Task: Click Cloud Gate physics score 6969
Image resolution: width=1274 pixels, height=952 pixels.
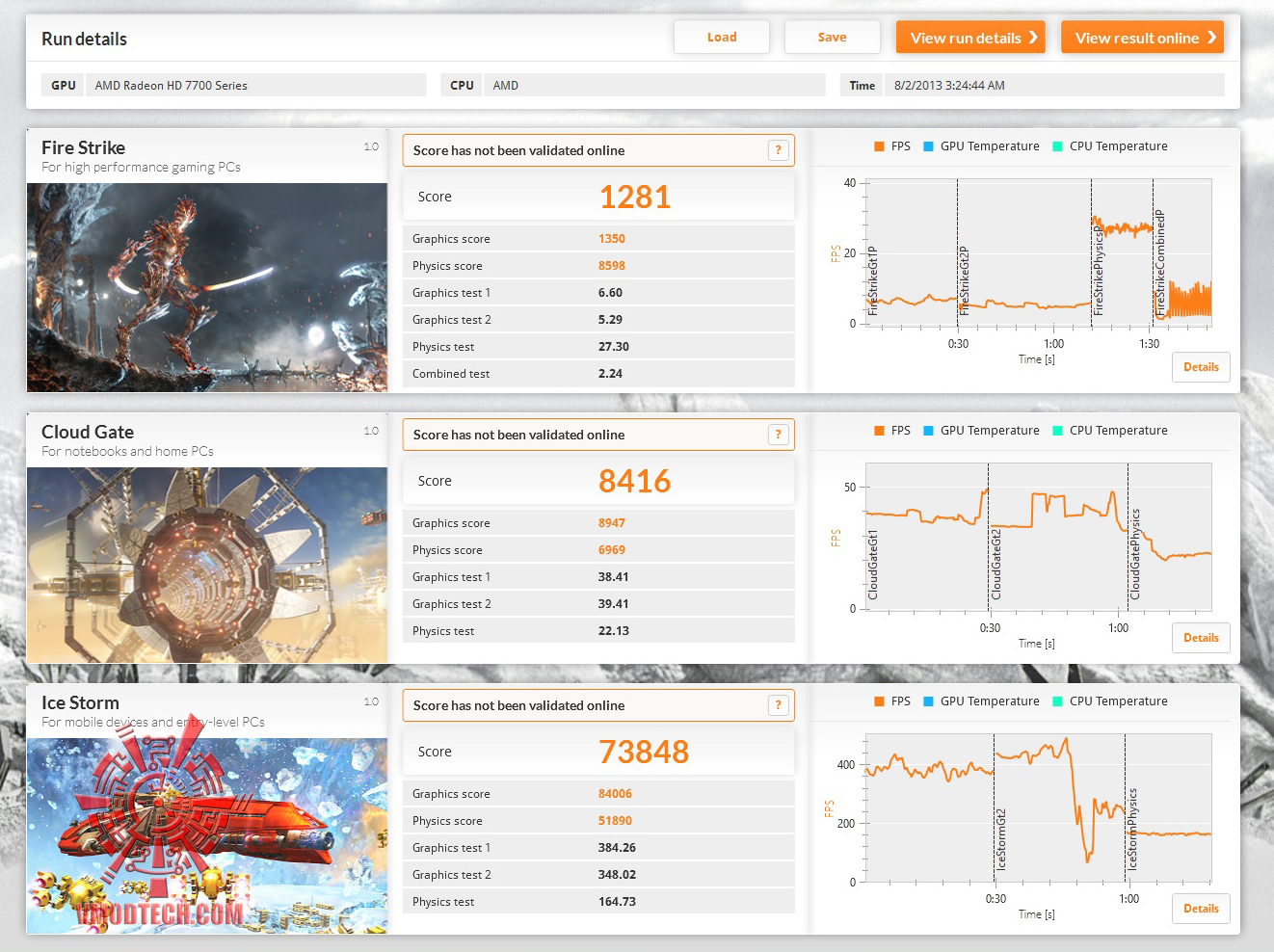Action: point(612,550)
